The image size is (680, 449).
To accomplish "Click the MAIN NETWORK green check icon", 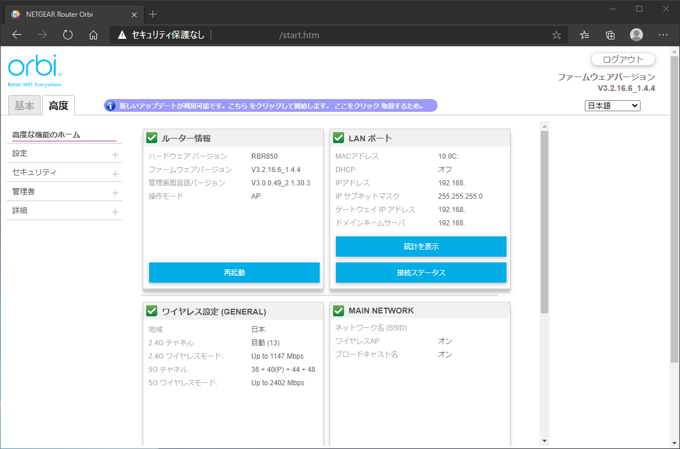I will 338,311.
